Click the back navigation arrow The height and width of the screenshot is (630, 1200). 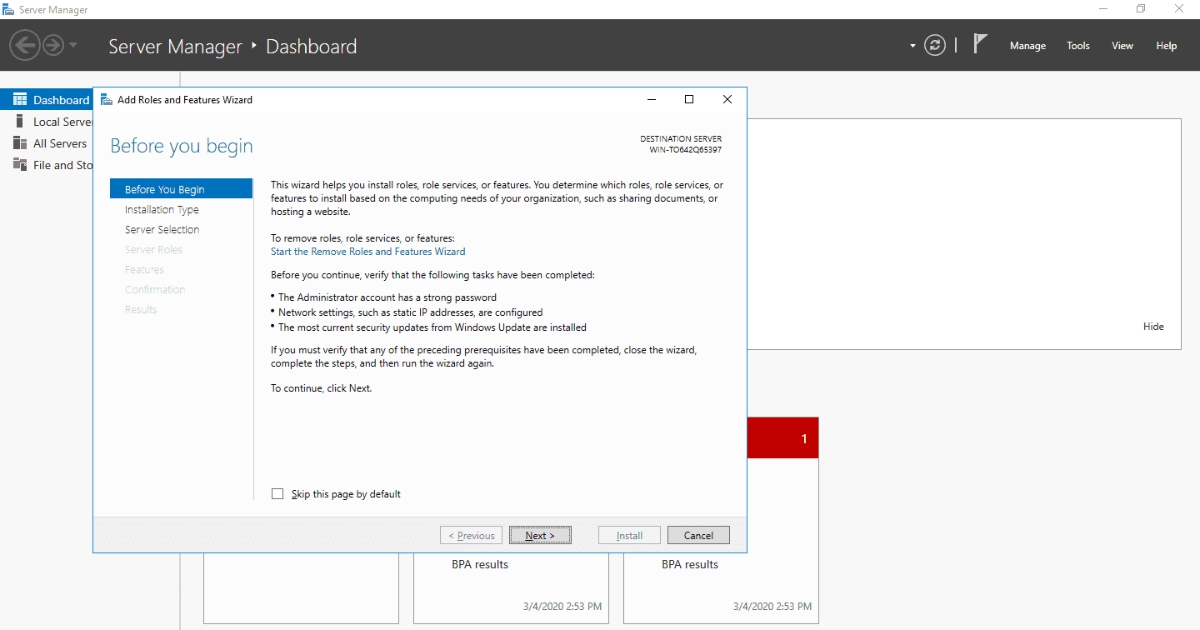coord(25,45)
